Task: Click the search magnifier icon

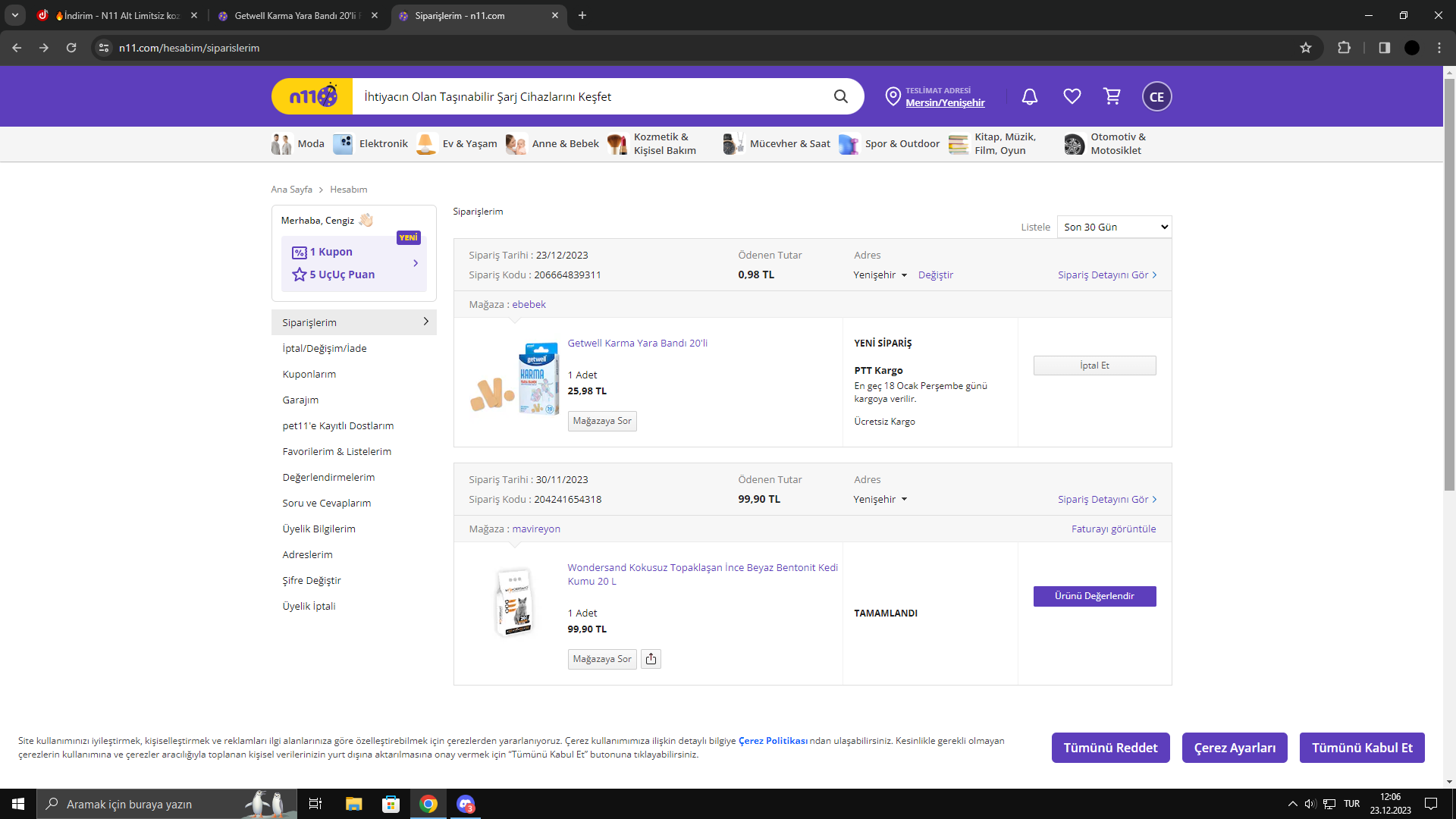Action: click(x=840, y=96)
